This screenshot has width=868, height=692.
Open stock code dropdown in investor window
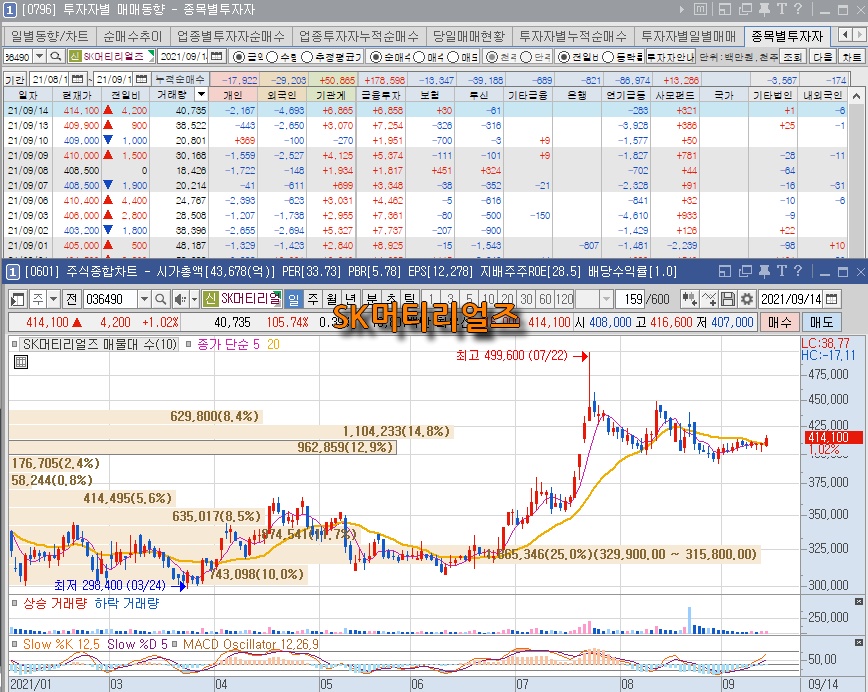[x=39, y=56]
